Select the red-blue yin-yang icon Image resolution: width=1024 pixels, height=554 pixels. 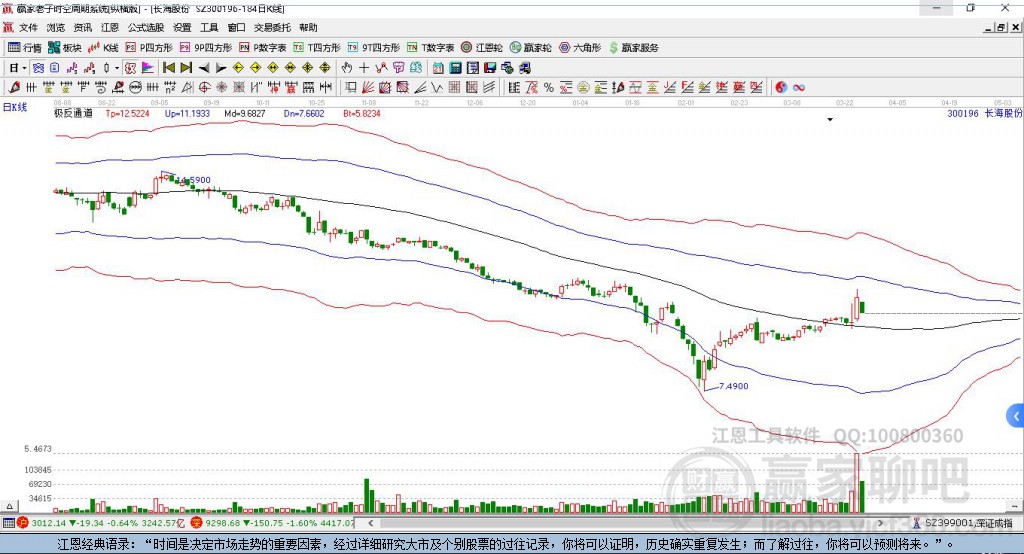781,88
